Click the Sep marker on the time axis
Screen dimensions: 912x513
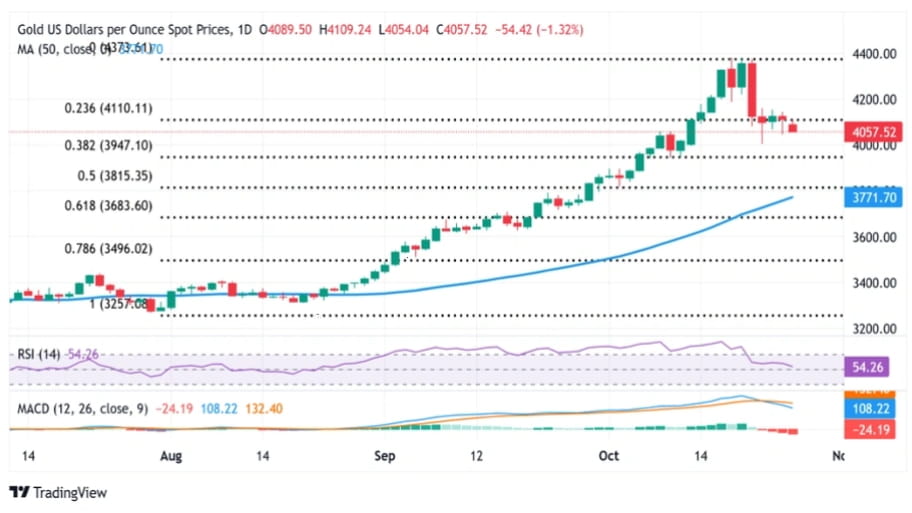(385, 456)
